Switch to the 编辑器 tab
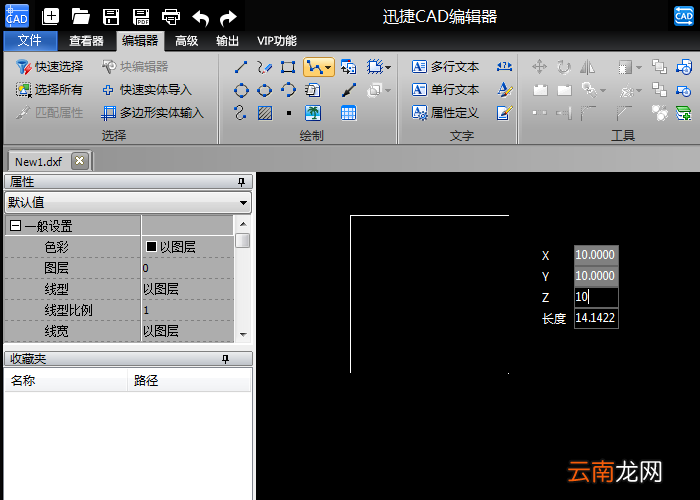This screenshot has height=500, width=700. (140, 41)
